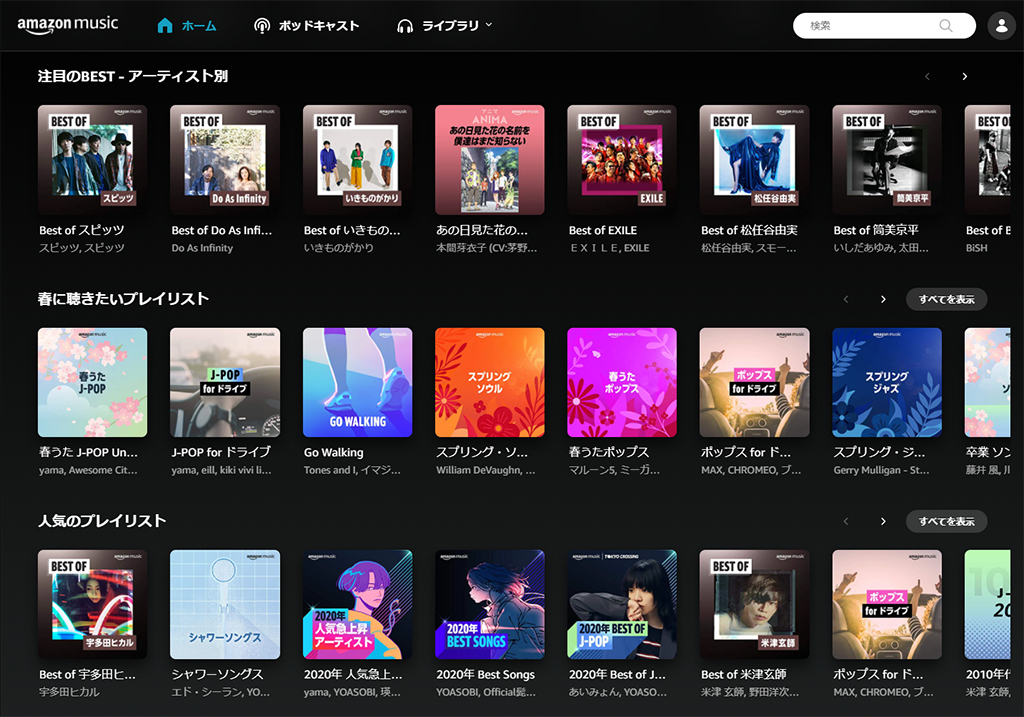
Task: Go back in the 春に聴きたいプレイリスト carousel
Action: pos(846,299)
